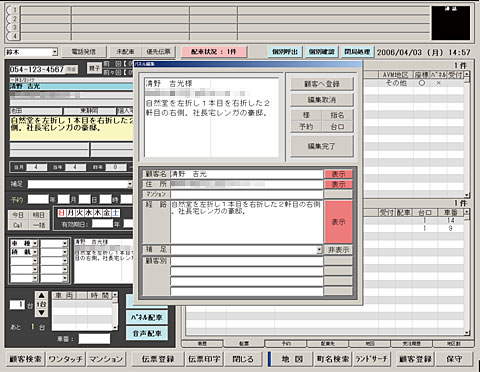Viewport: 480px width, 372px height.
Task: Click the パネル配車 panel dispatch button
Action: tap(147, 317)
